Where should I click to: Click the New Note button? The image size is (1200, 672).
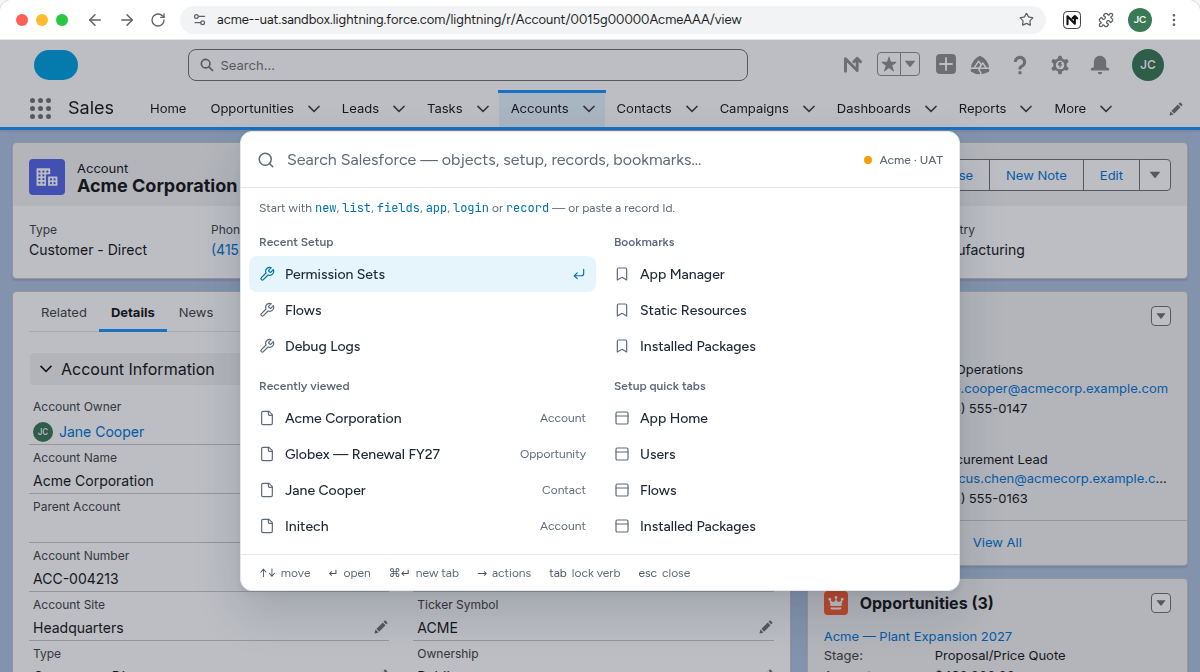(x=1036, y=175)
